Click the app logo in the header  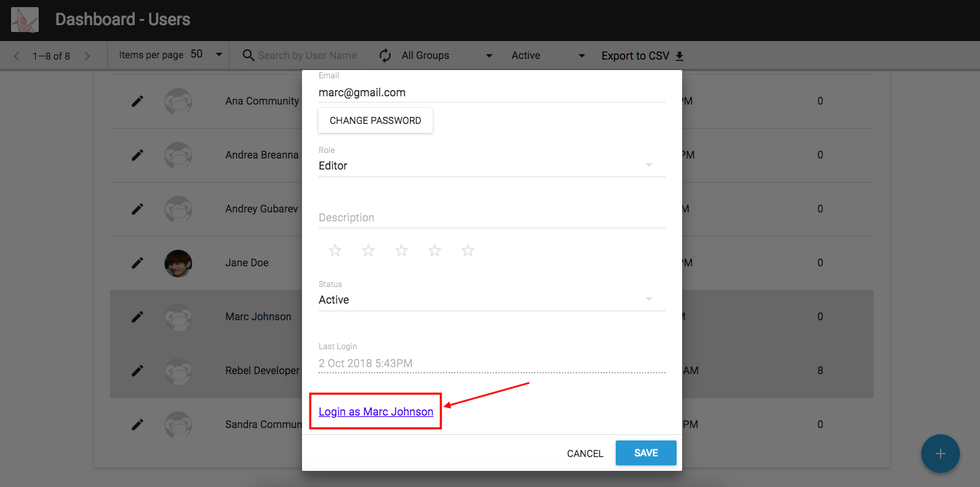coord(24,20)
